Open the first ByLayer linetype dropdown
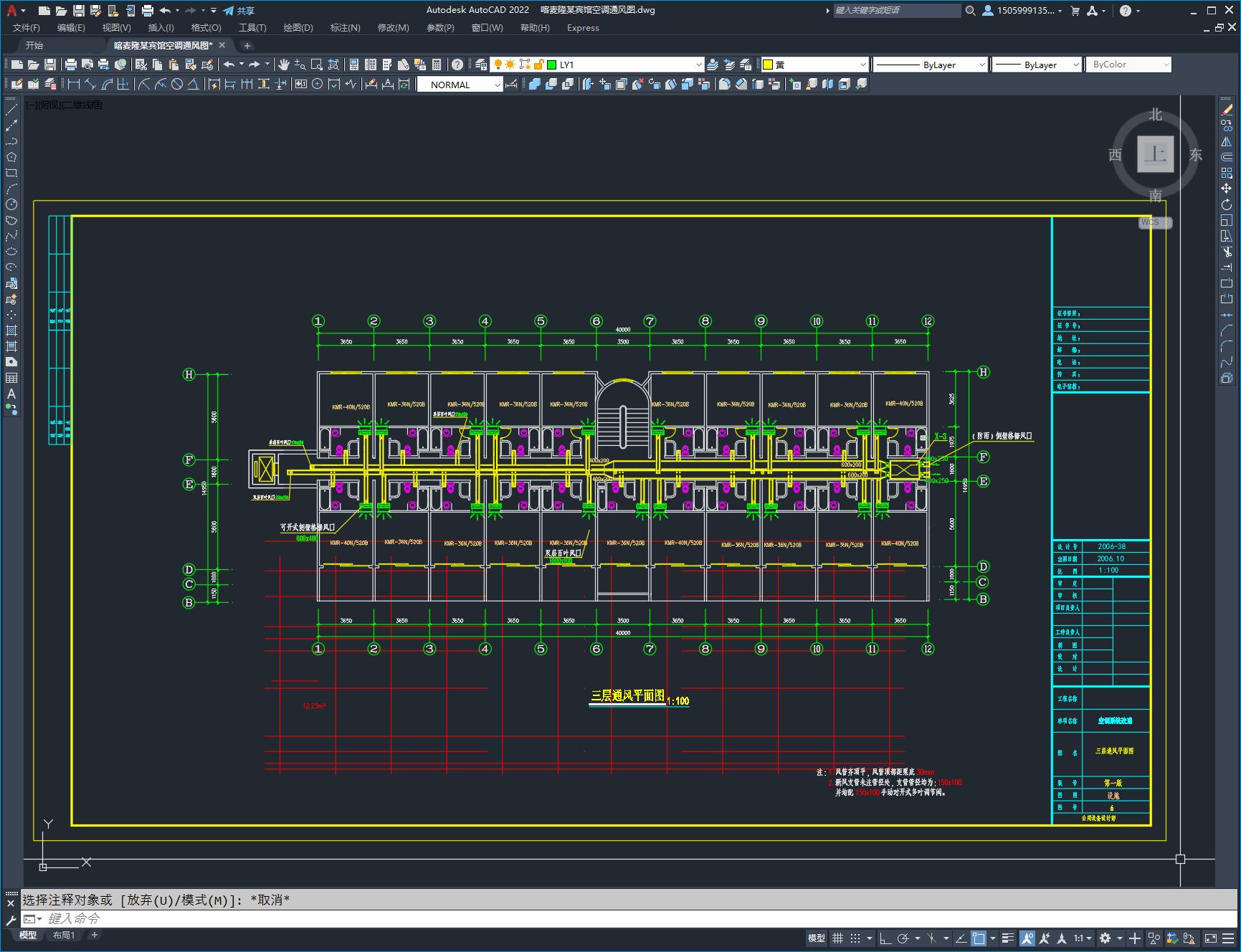This screenshot has width=1241, height=952. tap(982, 65)
